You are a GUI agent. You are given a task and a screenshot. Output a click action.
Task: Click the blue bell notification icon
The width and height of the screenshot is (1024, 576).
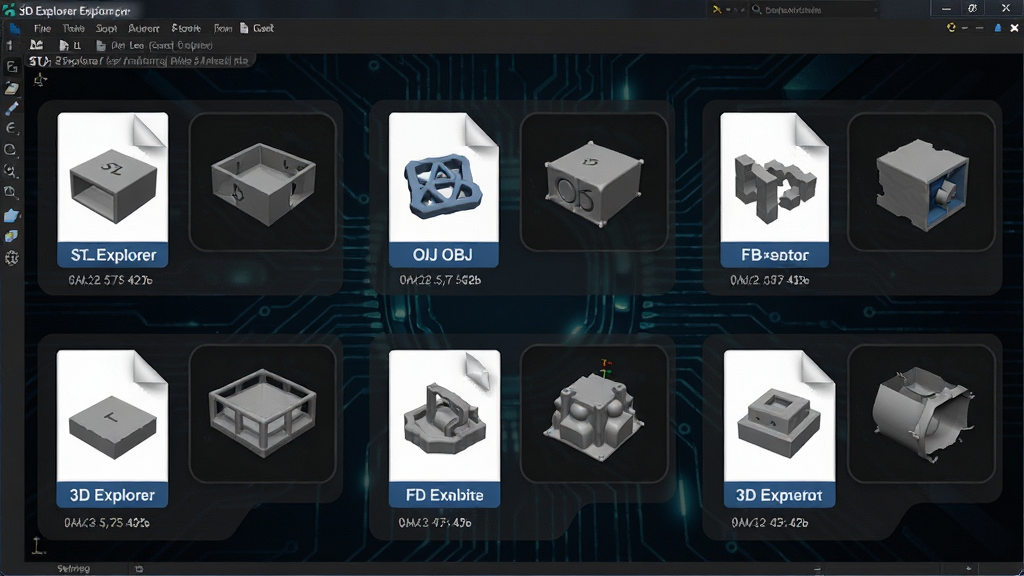pos(997,27)
